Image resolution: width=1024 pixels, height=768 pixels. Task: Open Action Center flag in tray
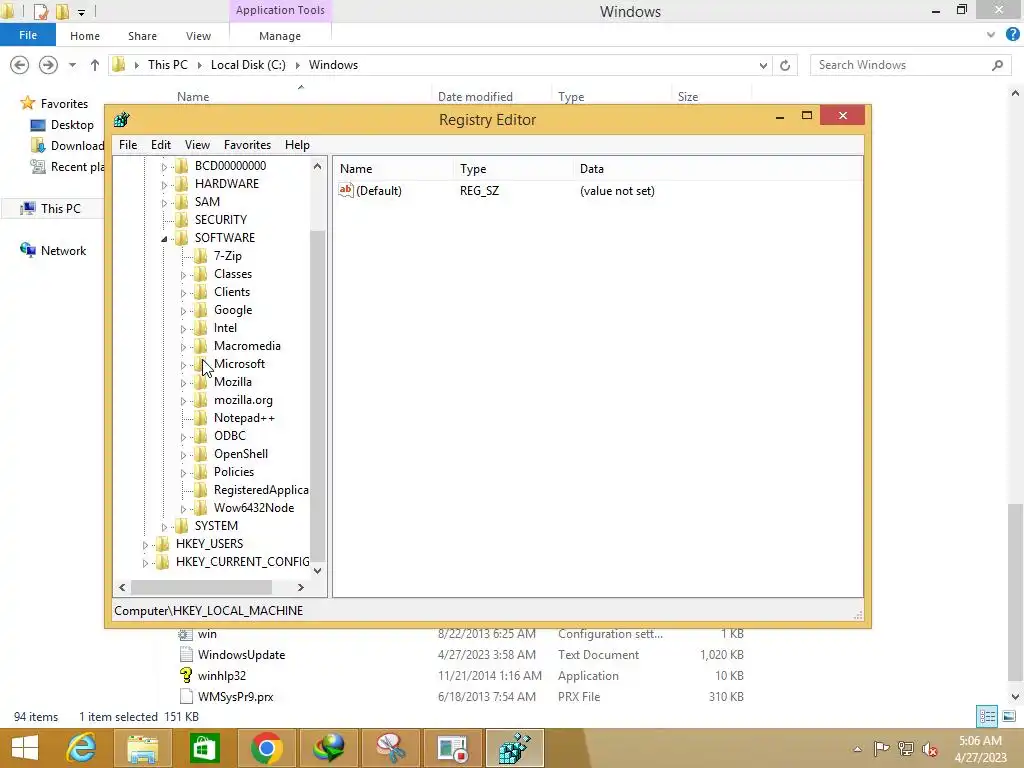click(881, 748)
